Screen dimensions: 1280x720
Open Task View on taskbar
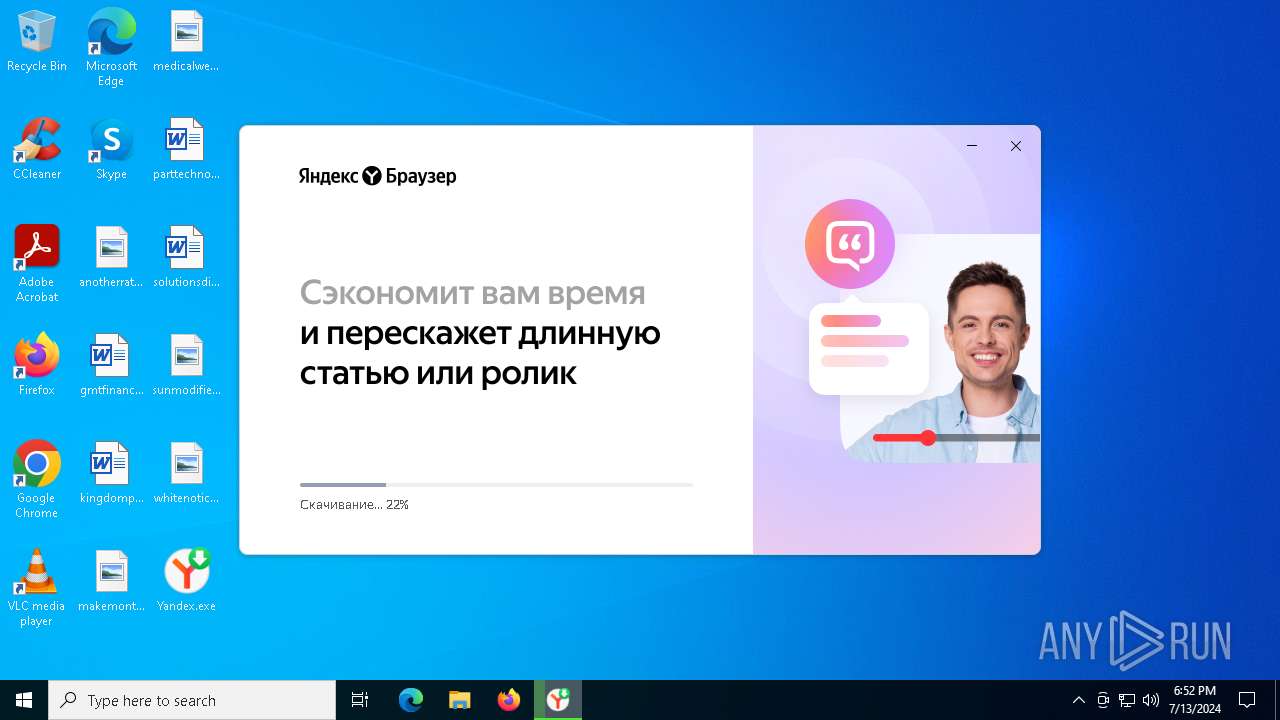click(x=360, y=700)
